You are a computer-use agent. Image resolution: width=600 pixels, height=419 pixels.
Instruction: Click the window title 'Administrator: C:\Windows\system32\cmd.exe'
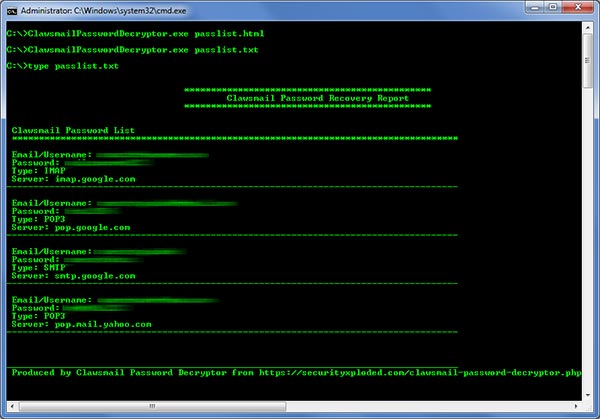103,11
